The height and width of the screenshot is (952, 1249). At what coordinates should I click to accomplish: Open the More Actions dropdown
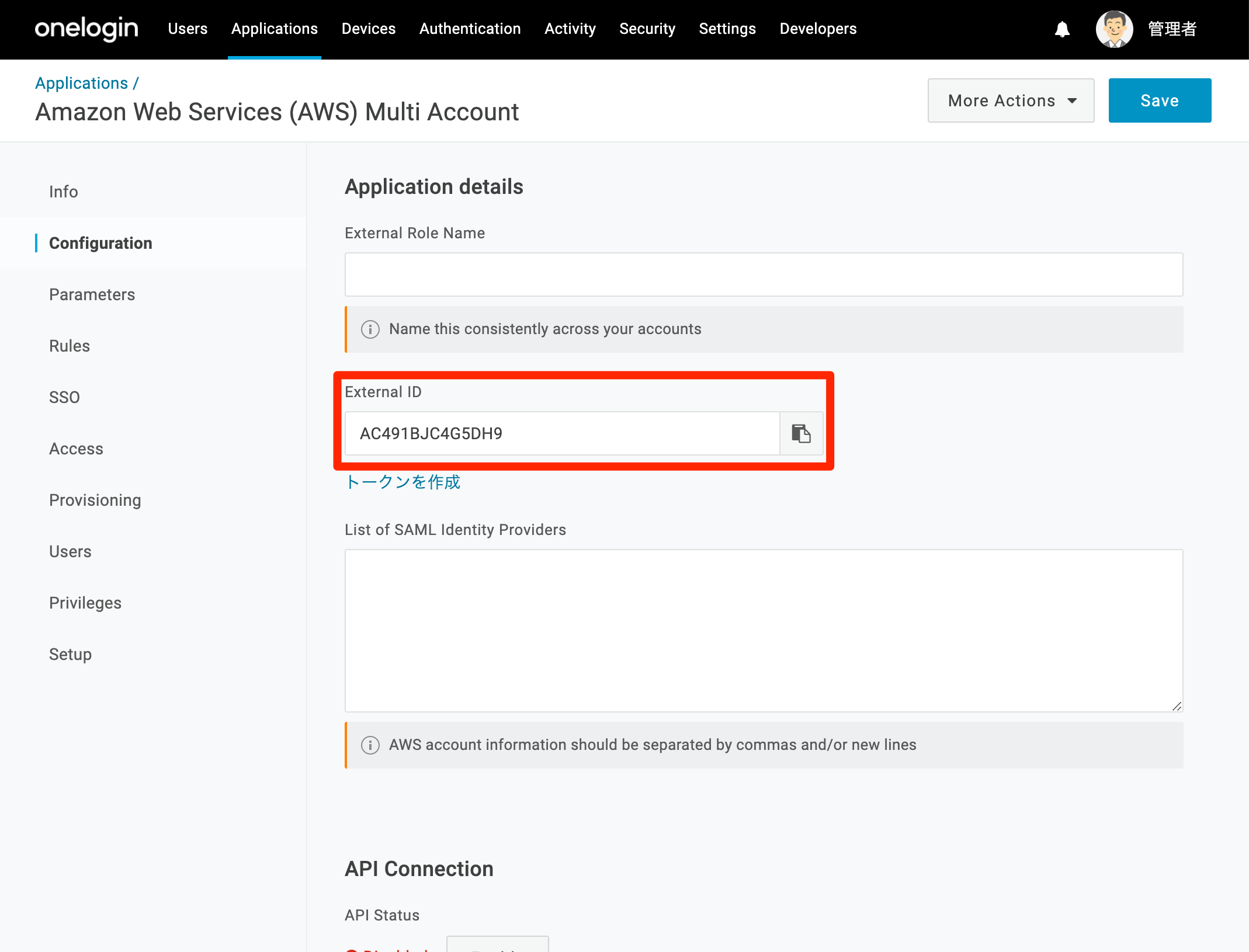[1011, 100]
